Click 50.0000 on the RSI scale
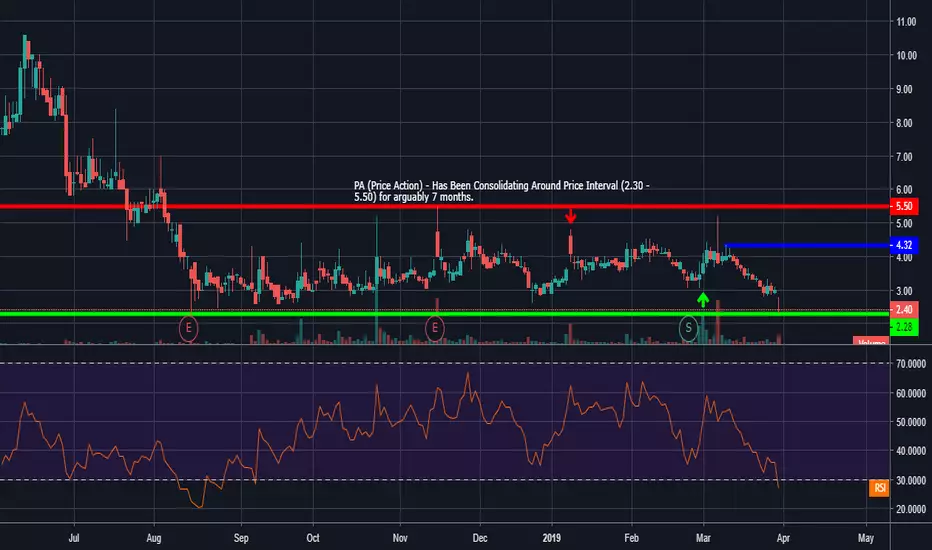 [911, 422]
